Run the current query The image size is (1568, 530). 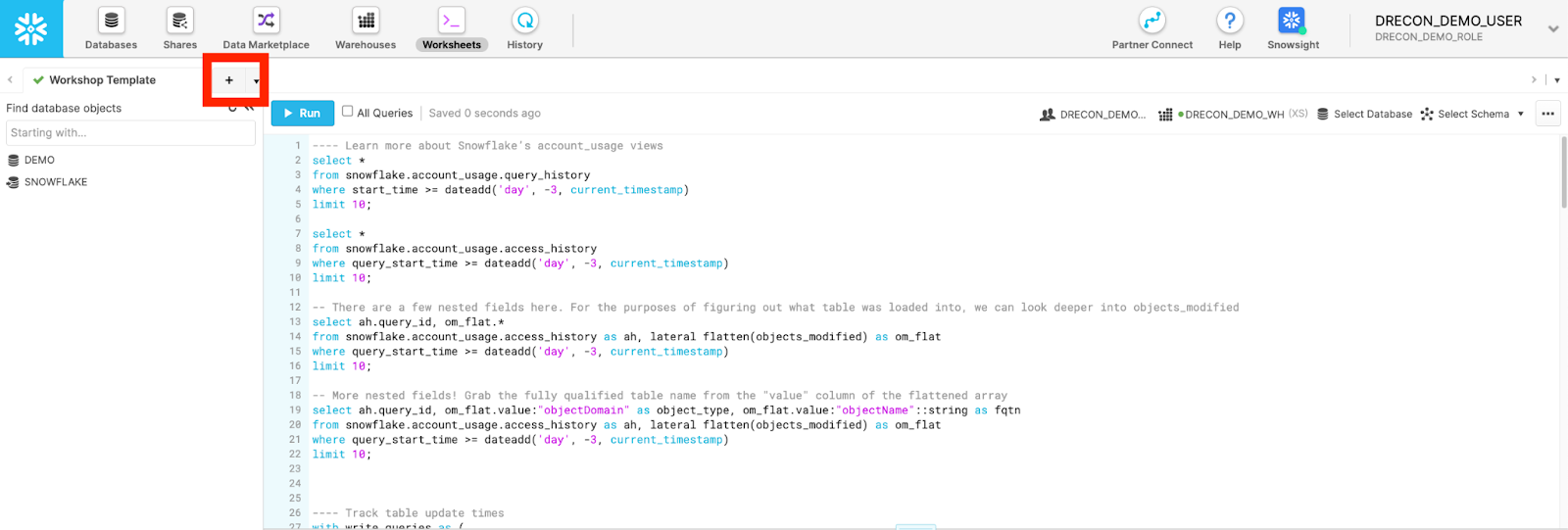coord(302,114)
